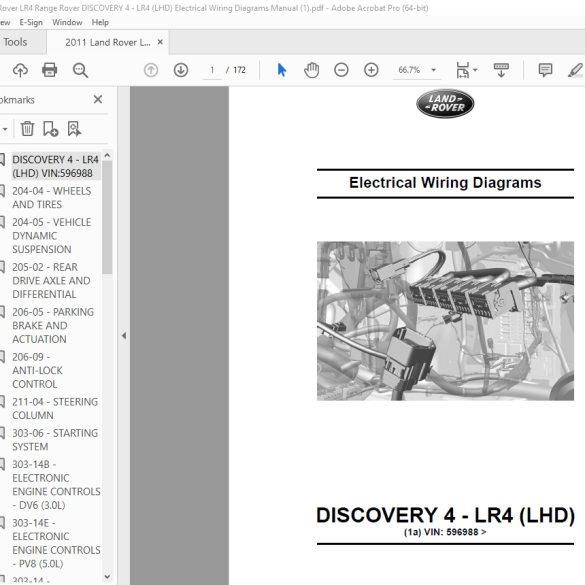Screen dimensions: 585x585
Task: Select the arrow selection tool
Action: (282, 70)
